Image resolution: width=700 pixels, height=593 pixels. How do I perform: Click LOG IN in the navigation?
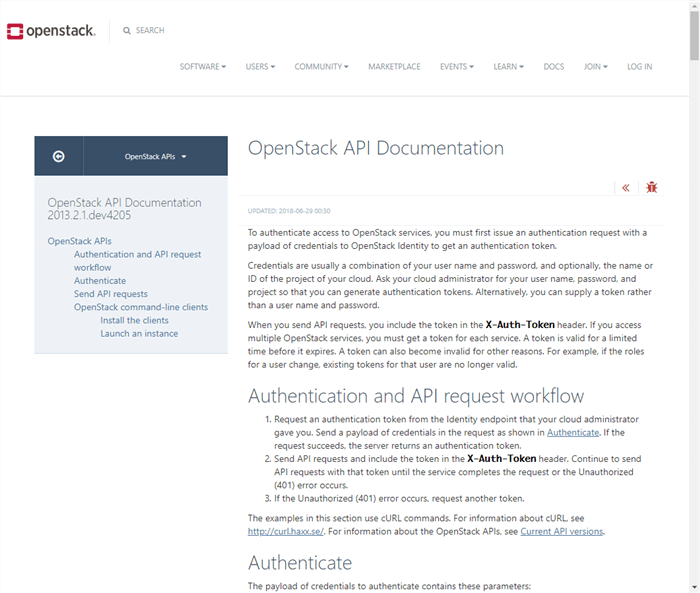pyautogui.click(x=639, y=67)
